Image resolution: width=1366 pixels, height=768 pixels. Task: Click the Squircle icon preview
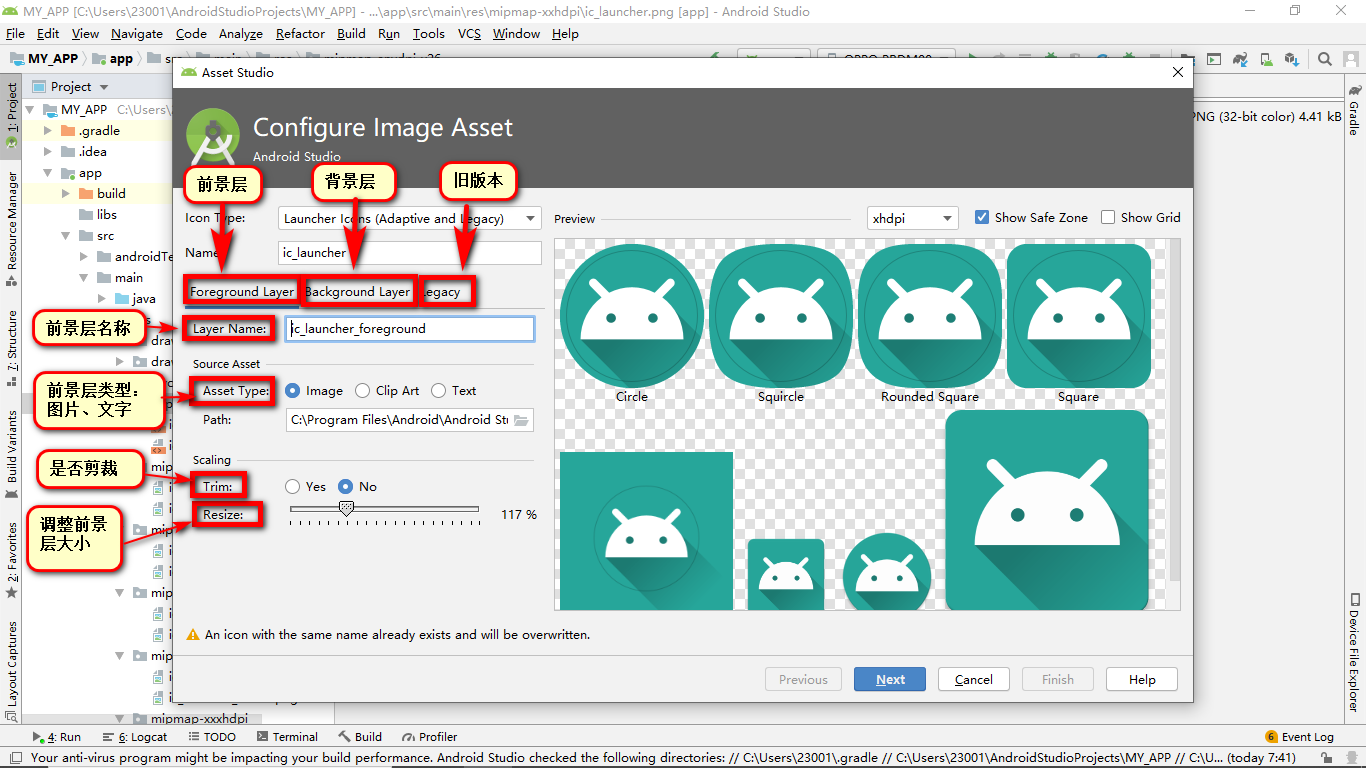point(780,316)
